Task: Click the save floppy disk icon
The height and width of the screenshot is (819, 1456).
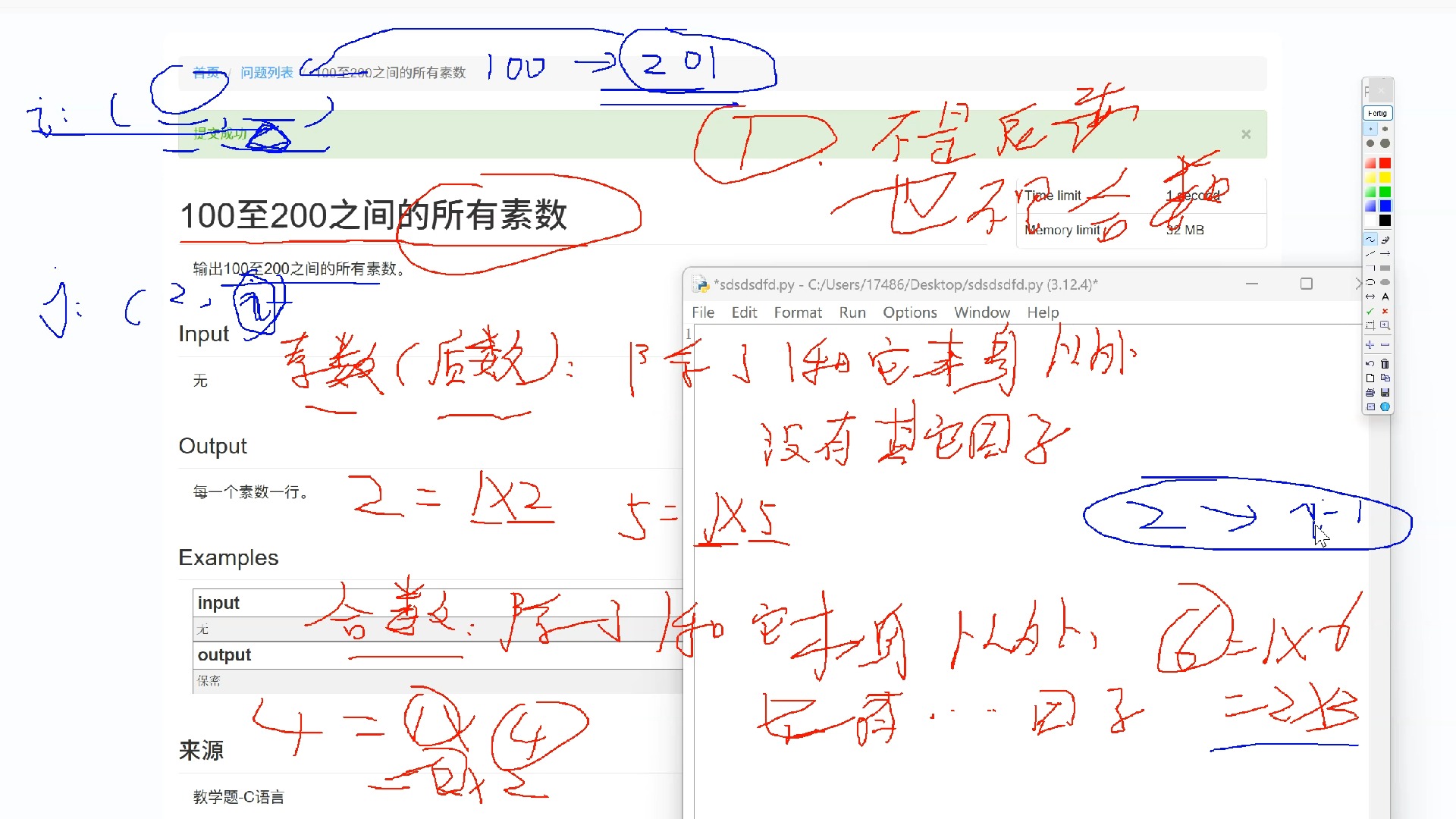Action: (1385, 393)
